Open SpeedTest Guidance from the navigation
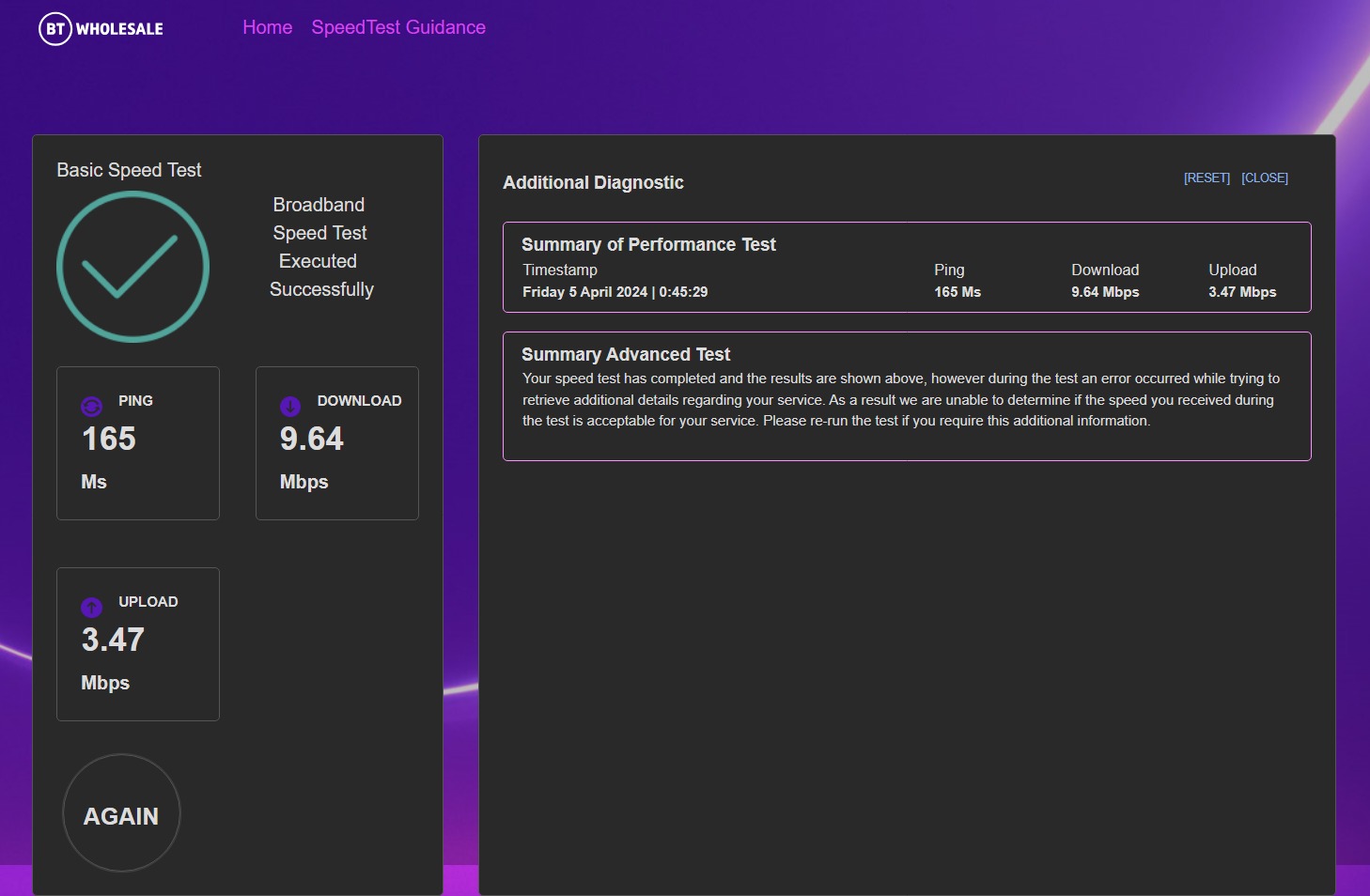 (x=397, y=27)
